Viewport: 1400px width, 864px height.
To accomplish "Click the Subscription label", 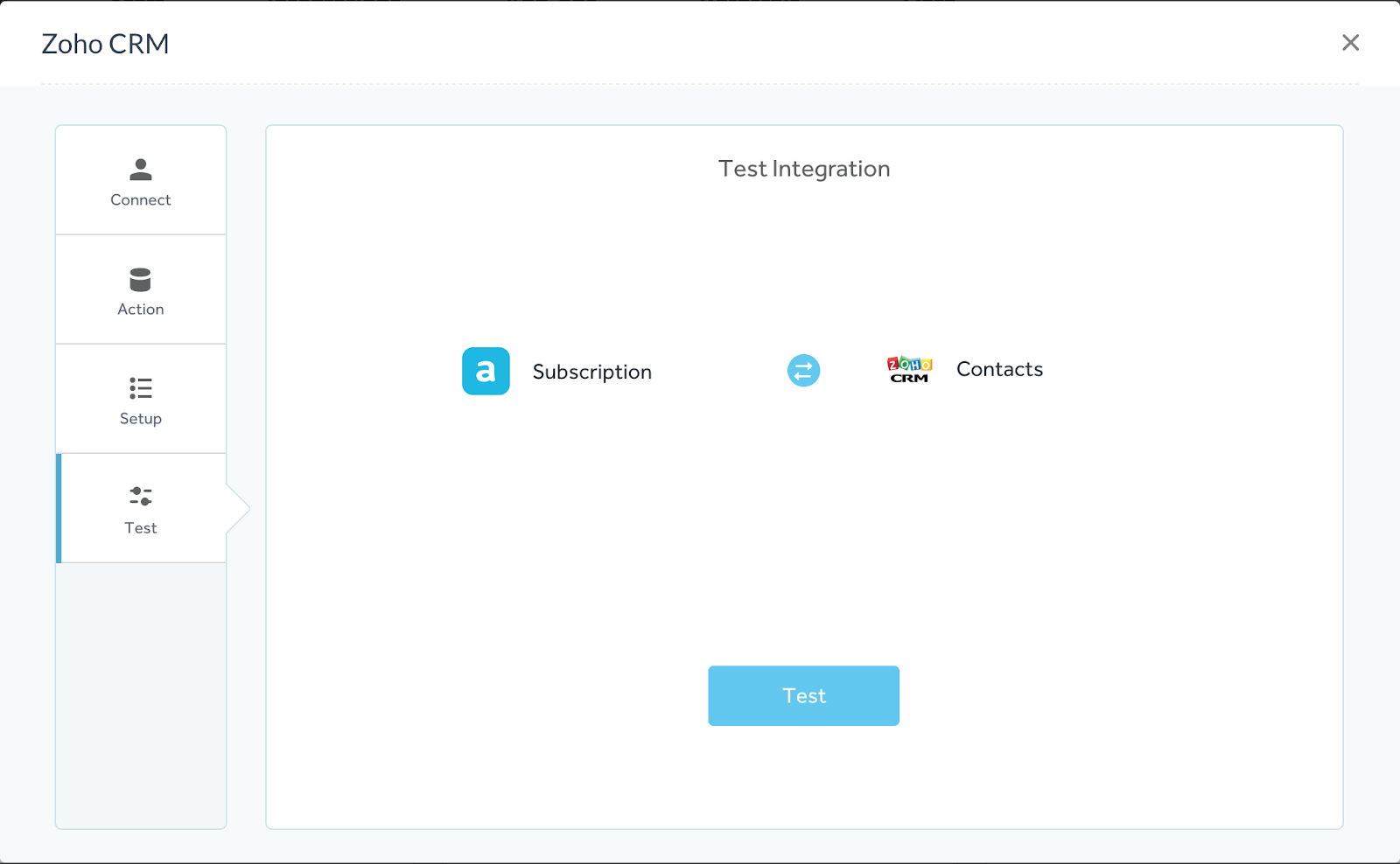I will click(x=592, y=373).
